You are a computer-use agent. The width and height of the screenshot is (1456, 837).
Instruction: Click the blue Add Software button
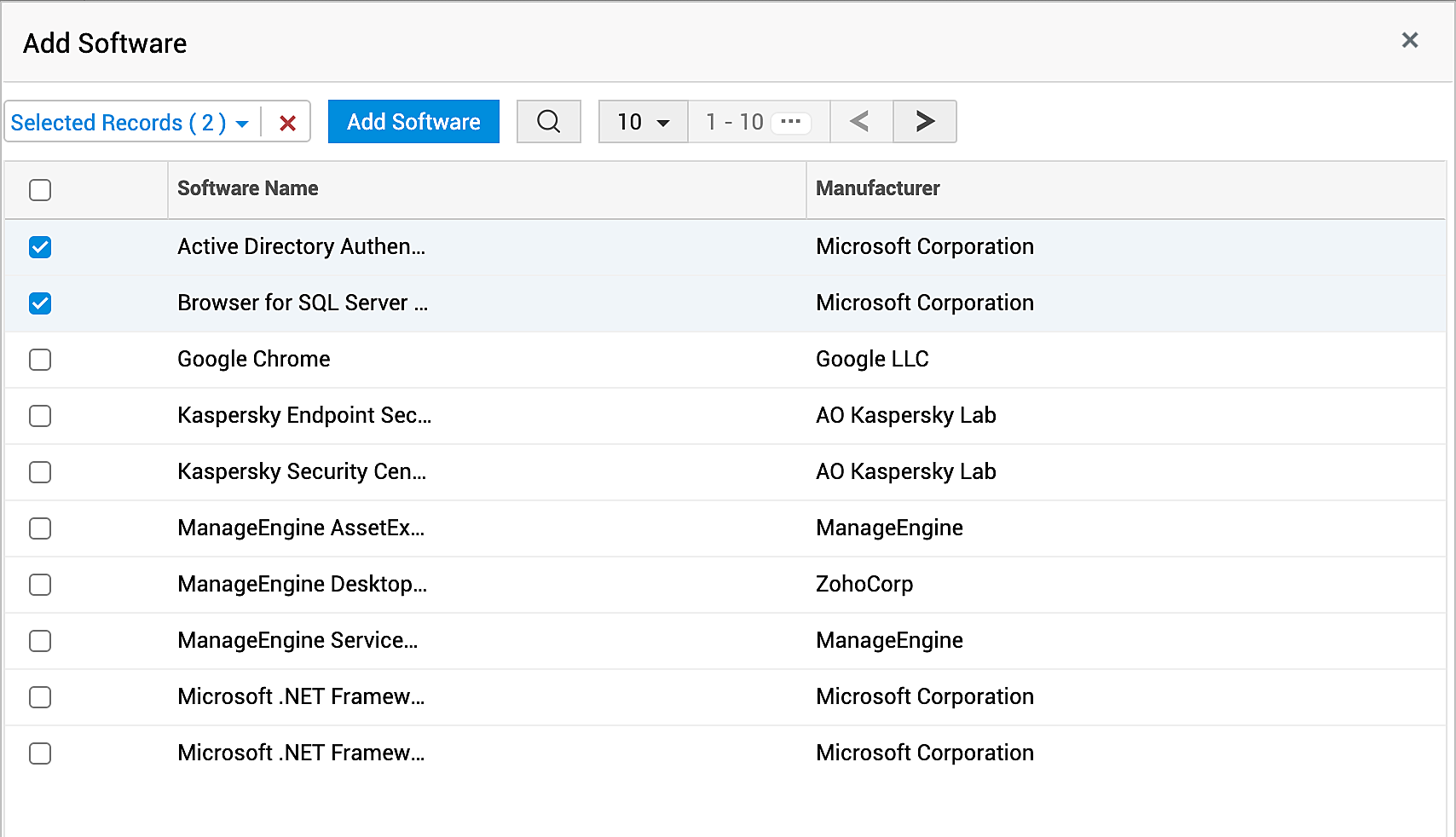click(x=413, y=122)
